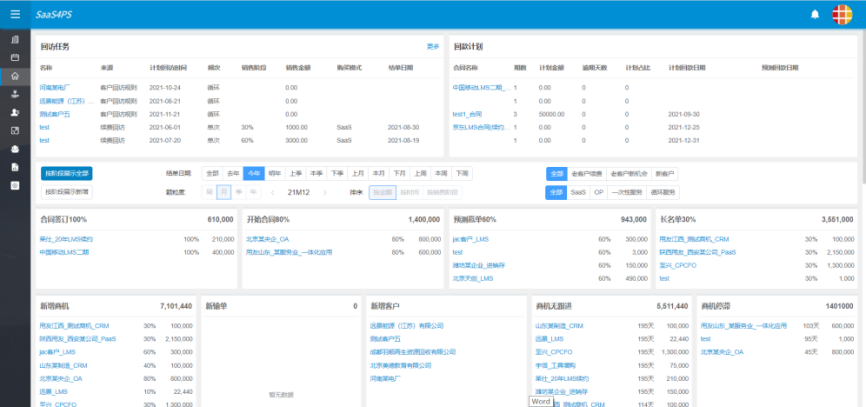
Task: Click the 按阶段展示新增 button
Action: pyautogui.click(x=67, y=192)
